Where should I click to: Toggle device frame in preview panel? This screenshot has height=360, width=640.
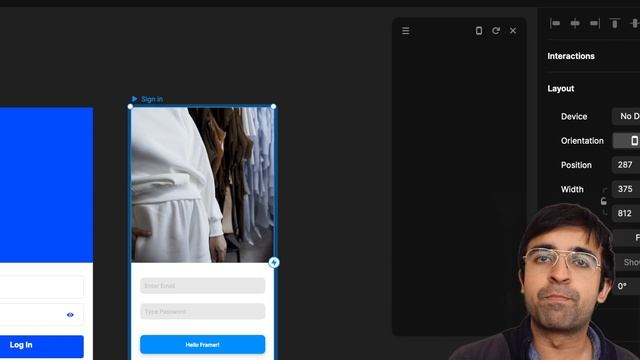pos(479,31)
